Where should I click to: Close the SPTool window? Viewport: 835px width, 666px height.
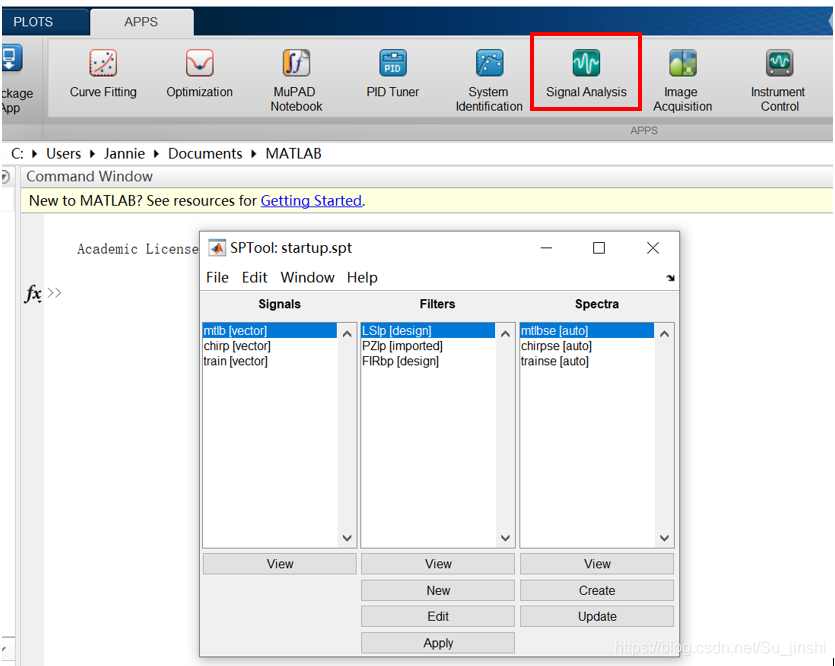653,248
